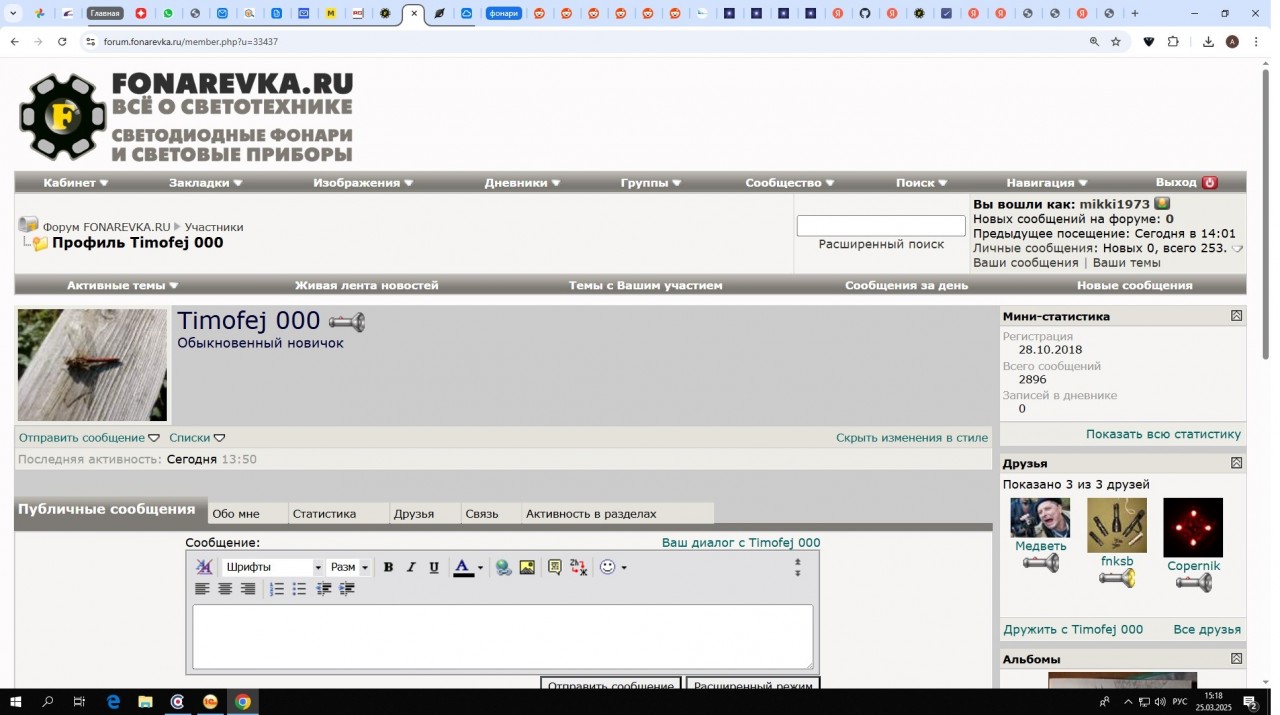Insert a bulleted list
The height and width of the screenshot is (715, 1280).
pos(300,589)
